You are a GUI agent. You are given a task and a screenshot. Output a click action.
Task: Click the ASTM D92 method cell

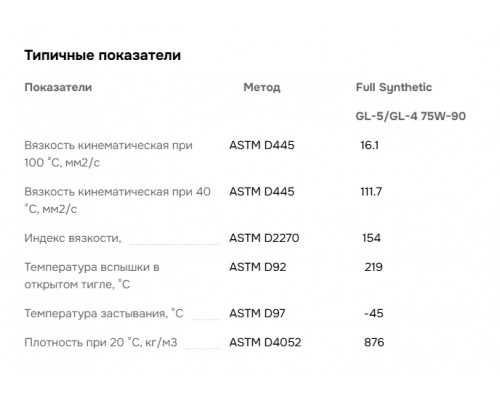point(258,267)
